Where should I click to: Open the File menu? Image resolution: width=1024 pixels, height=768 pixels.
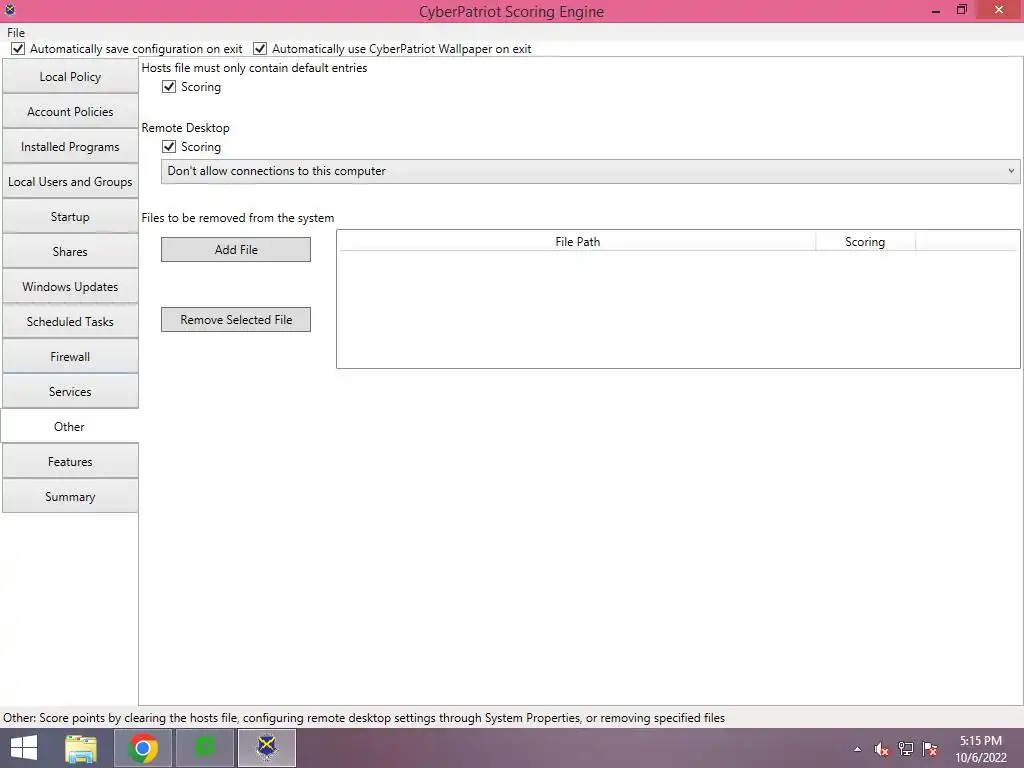coord(16,33)
